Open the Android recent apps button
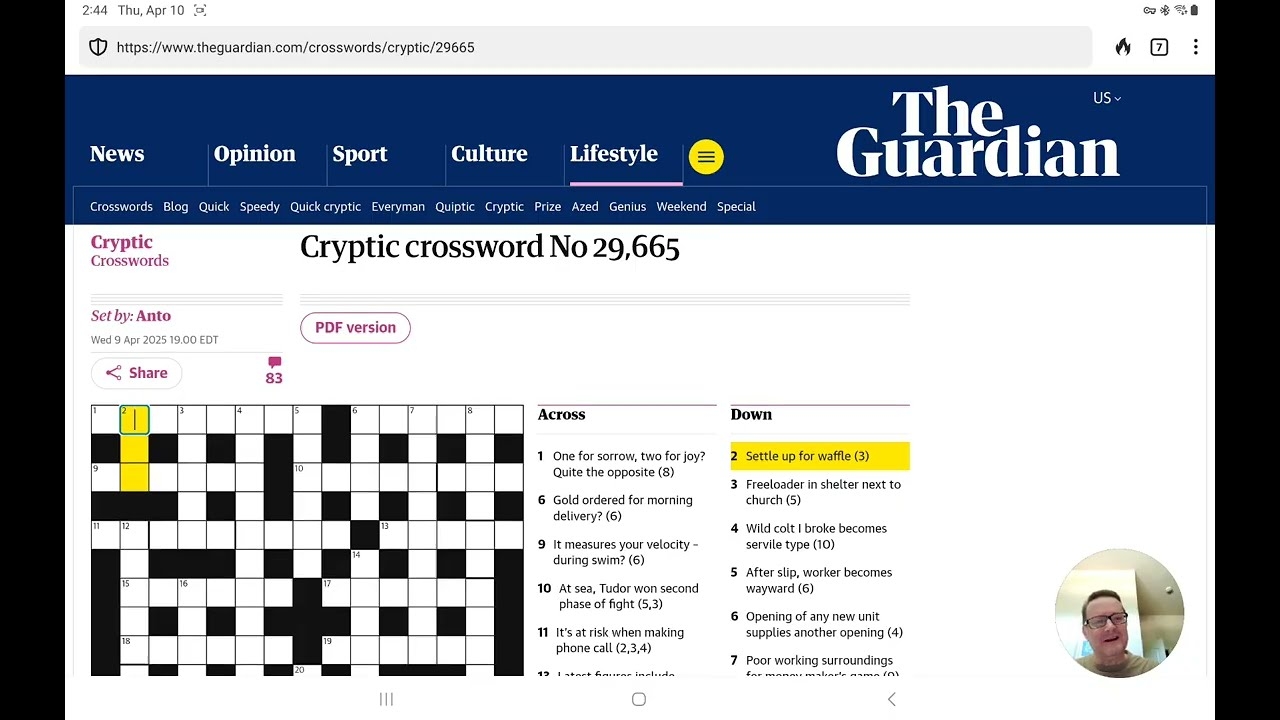Screen dimensions: 1280x720 [386, 699]
